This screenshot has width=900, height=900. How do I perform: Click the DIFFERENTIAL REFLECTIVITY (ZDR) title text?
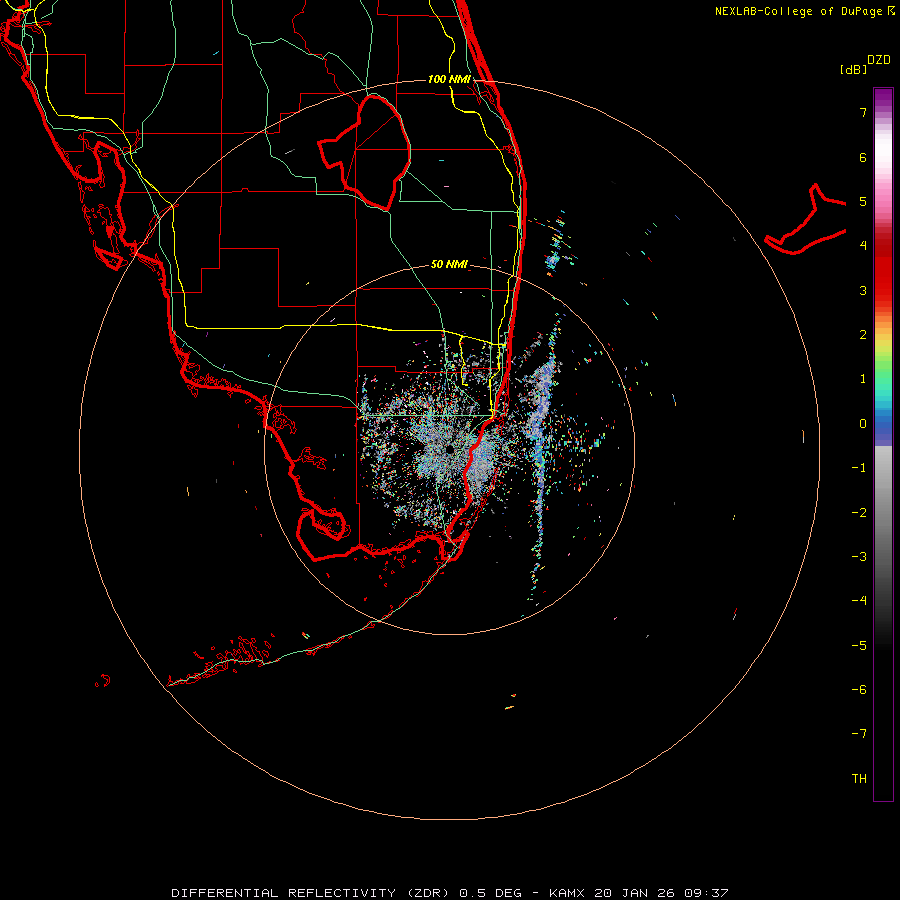point(312,893)
